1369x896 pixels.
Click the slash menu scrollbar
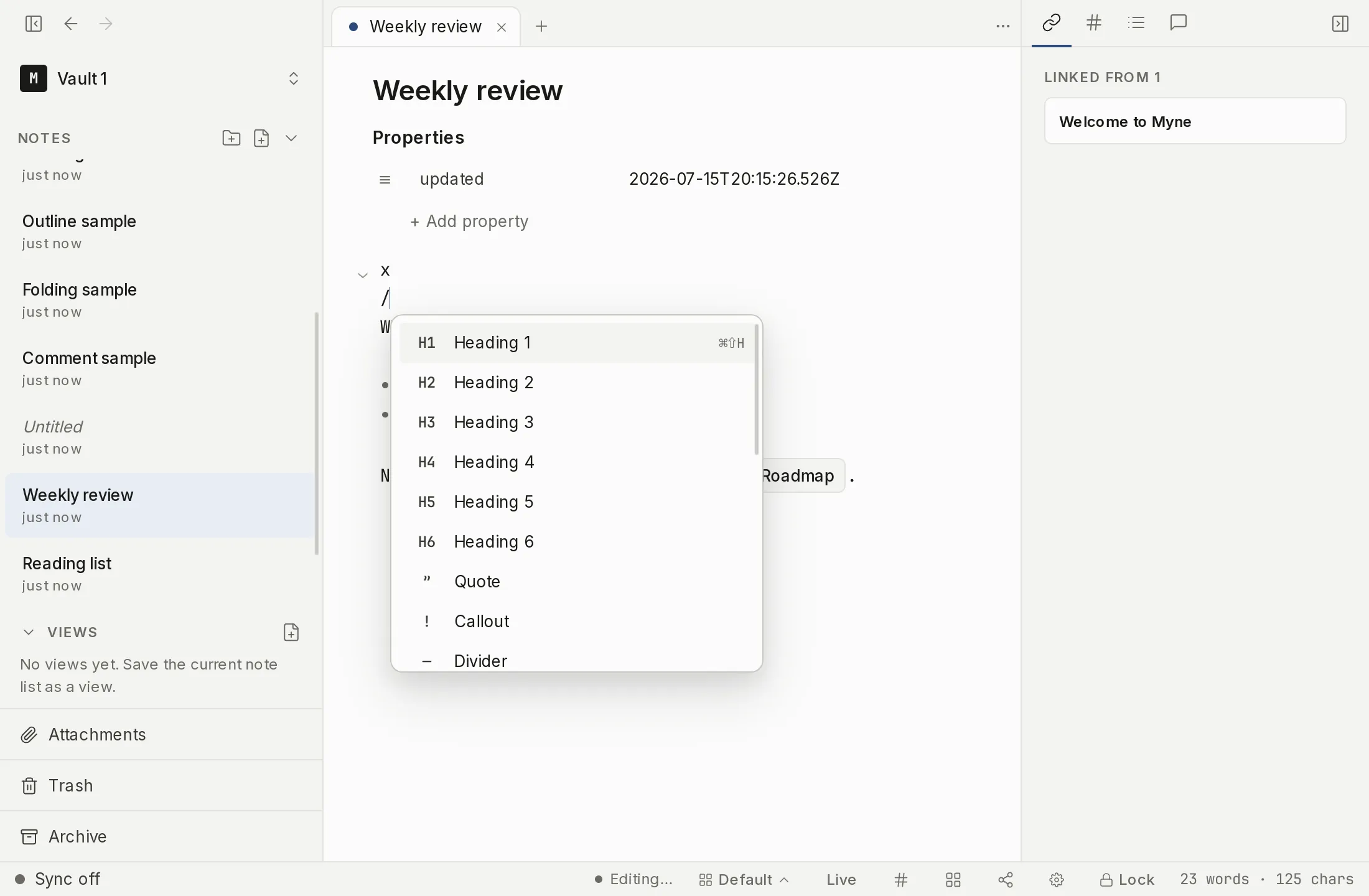757,390
